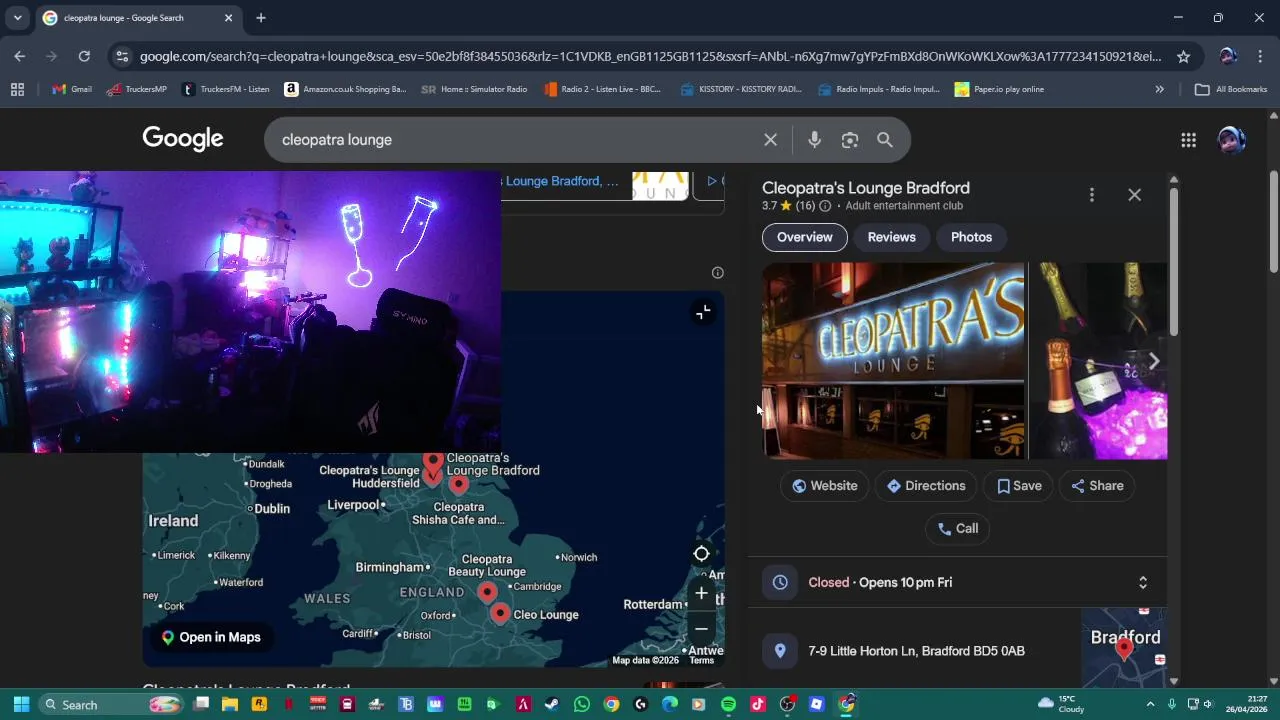Get Directions to Cleopatra's Lounge
The width and height of the screenshot is (1280, 720).
coord(926,486)
